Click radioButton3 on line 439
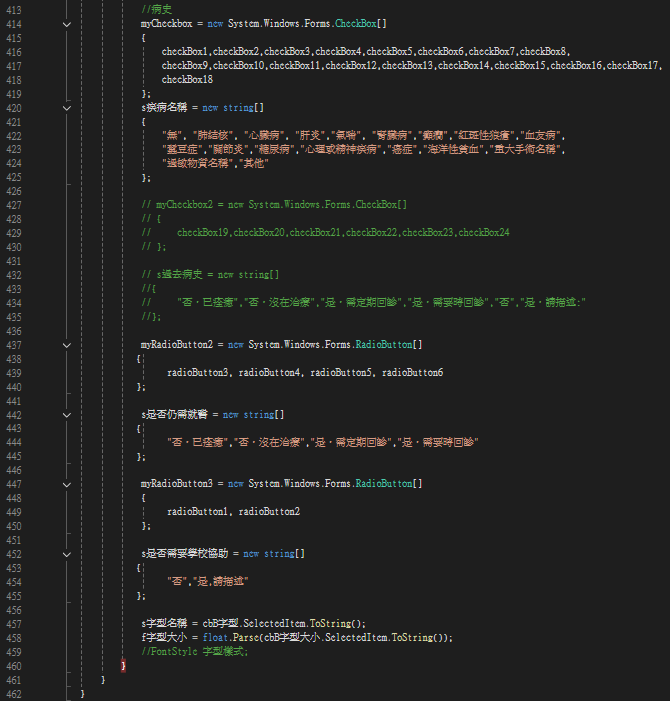This screenshot has width=670, height=701. coord(198,372)
